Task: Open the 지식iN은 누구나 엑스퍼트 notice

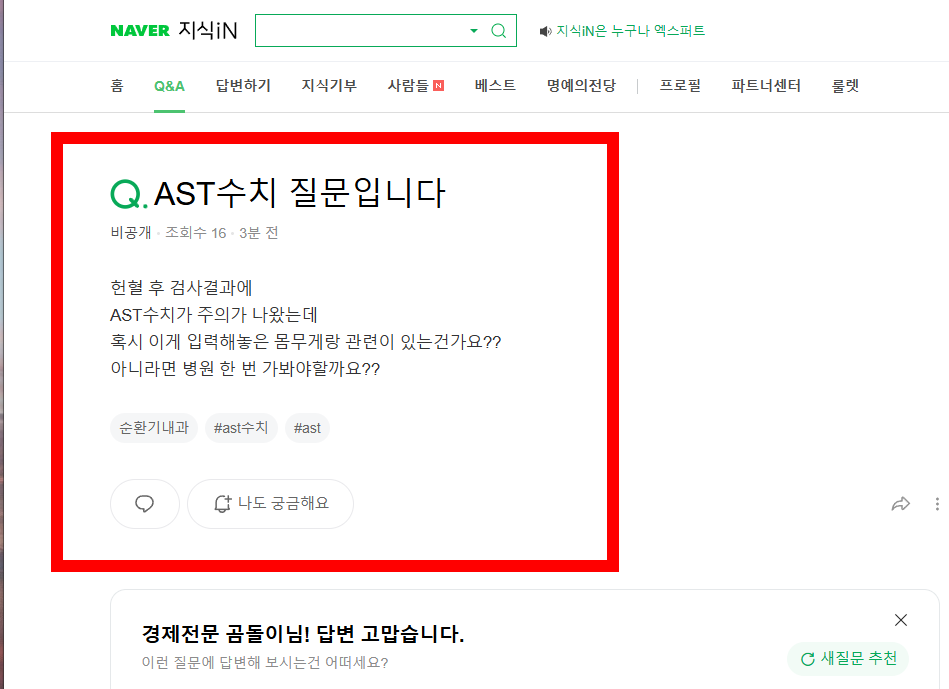Action: pyautogui.click(x=631, y=30)
